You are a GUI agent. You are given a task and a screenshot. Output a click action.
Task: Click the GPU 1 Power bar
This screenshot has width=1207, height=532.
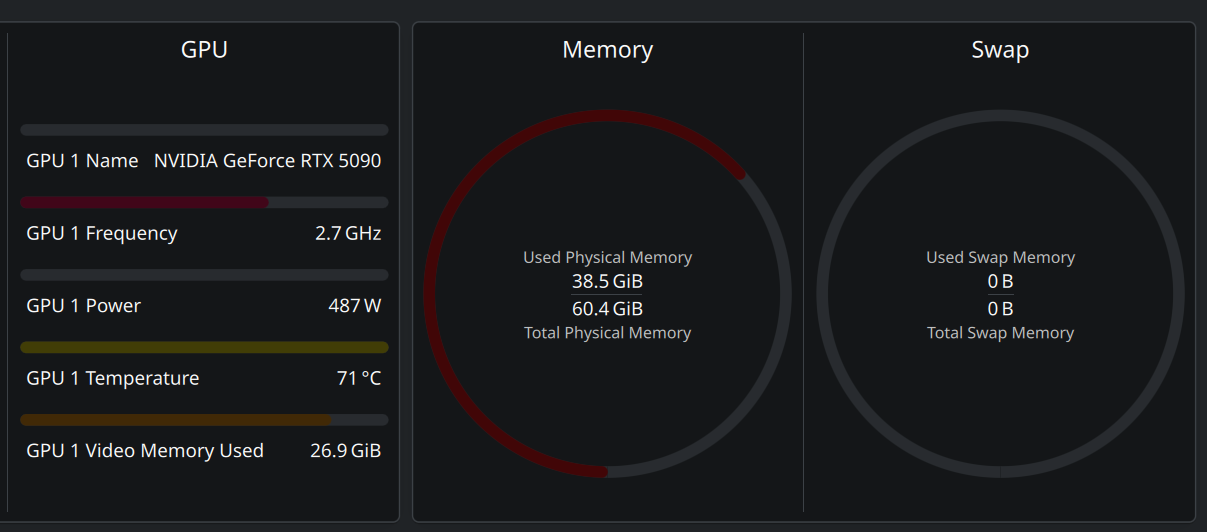pyautogui.click(x=204, y=275)
